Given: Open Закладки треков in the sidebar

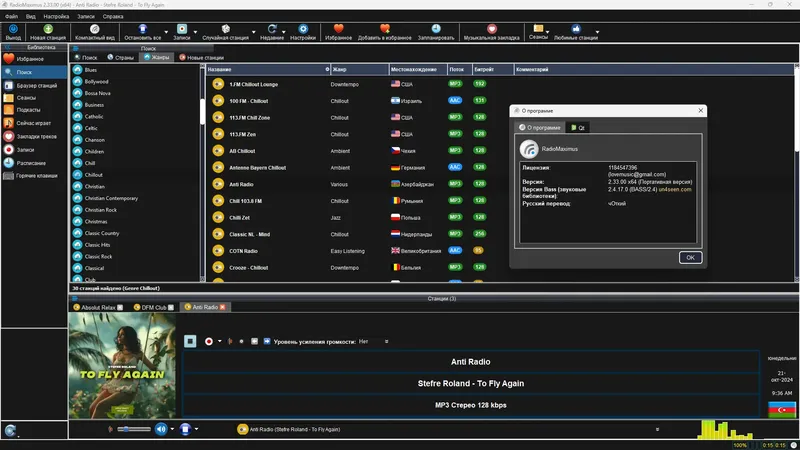Looking at the screenshot, I should click(x=34, y=137).
